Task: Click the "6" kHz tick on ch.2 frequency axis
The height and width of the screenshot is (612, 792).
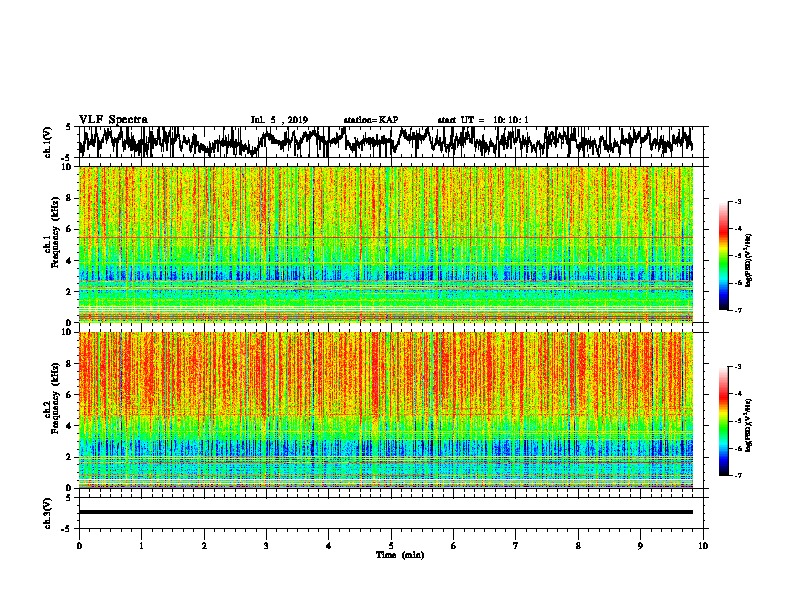Action: click(x=69, y=395)
